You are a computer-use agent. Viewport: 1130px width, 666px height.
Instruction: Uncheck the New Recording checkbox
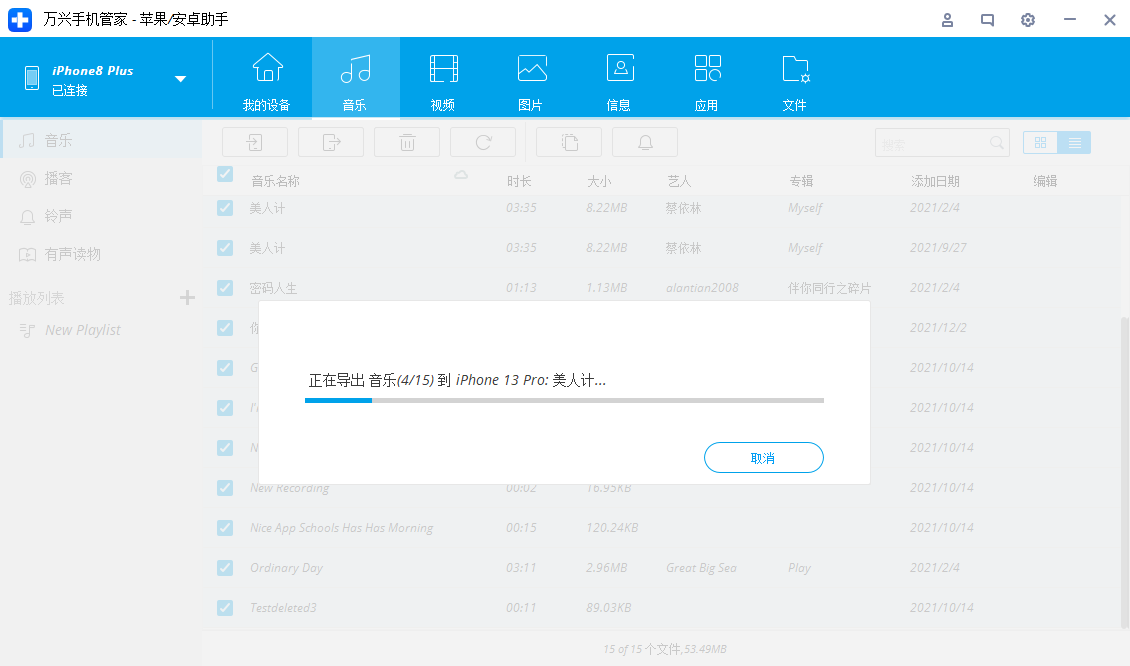click(x=225, y=488)
